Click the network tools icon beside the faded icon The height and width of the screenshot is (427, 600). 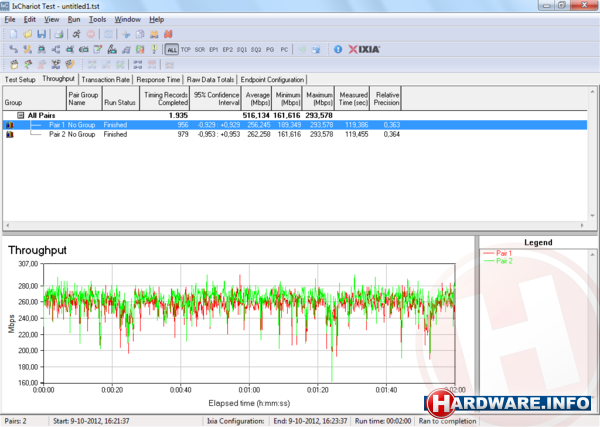[x=56, y=64]
